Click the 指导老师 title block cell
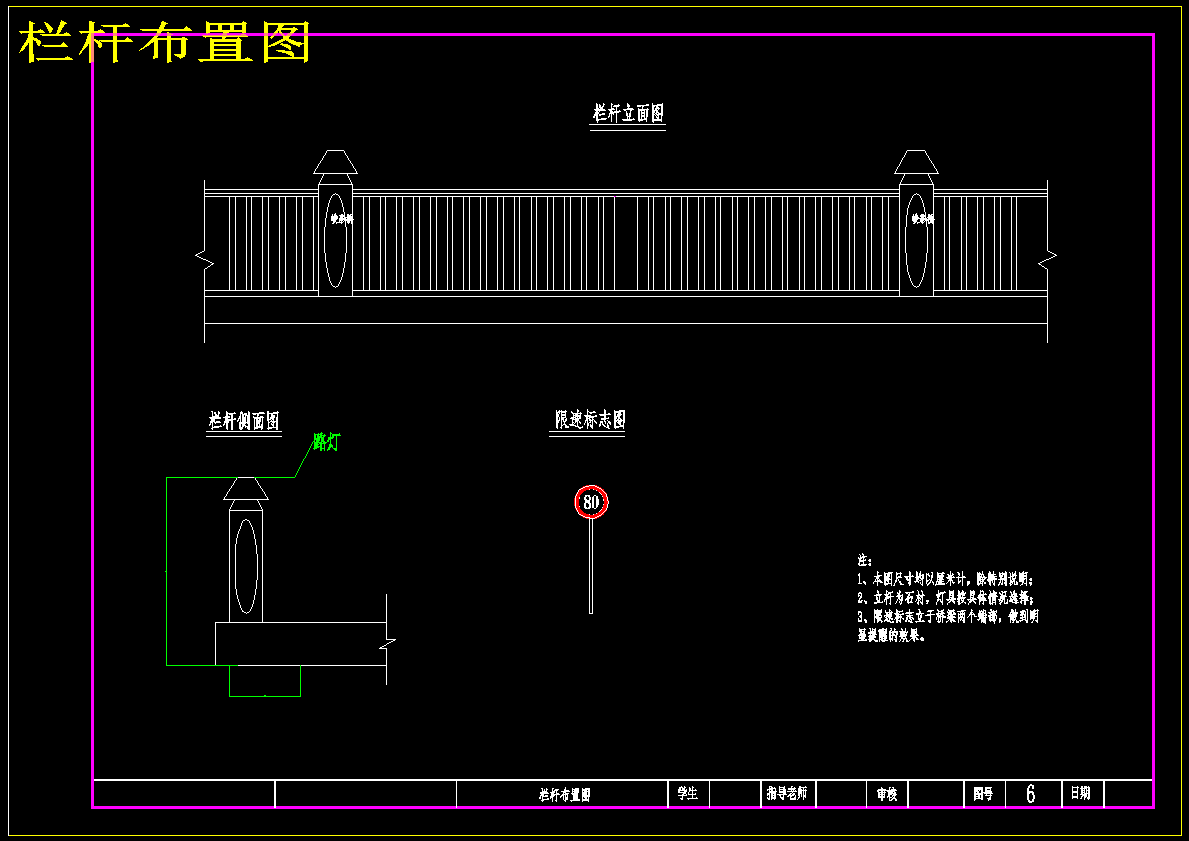This screenshot has width=1189, height=841. [x=786, y=794]
